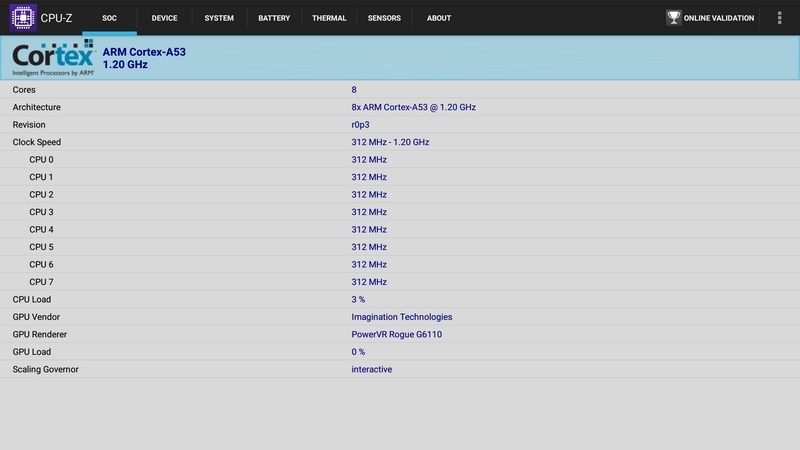Click the 312 MHz value for CPU 0
Viewport: 800px width, 450px height.
coord(369,160)
